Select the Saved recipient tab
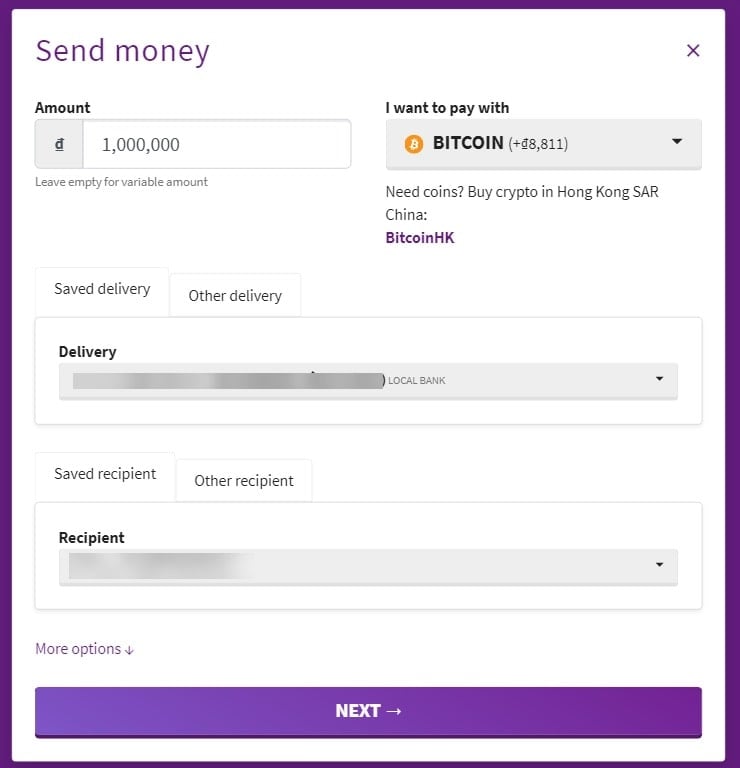740x768 pixels. click(x=105, y=474)
